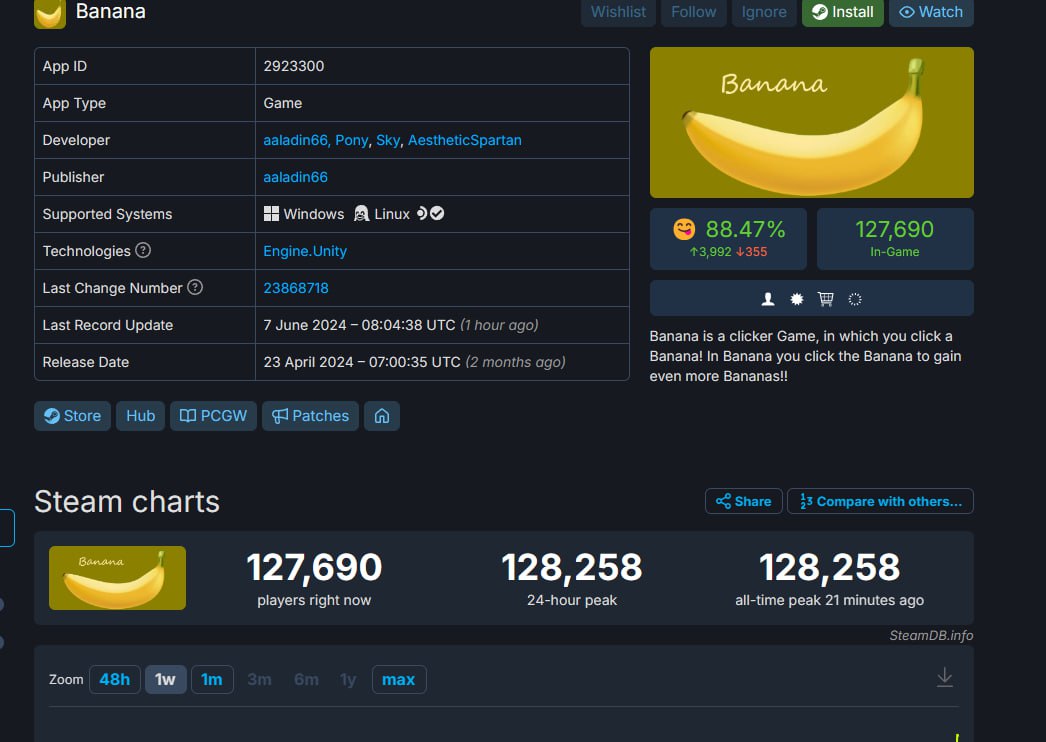The width and height of the screenshot is (1046, 742).
Task: Click the Windows logo icon
Action: (272, 214)
